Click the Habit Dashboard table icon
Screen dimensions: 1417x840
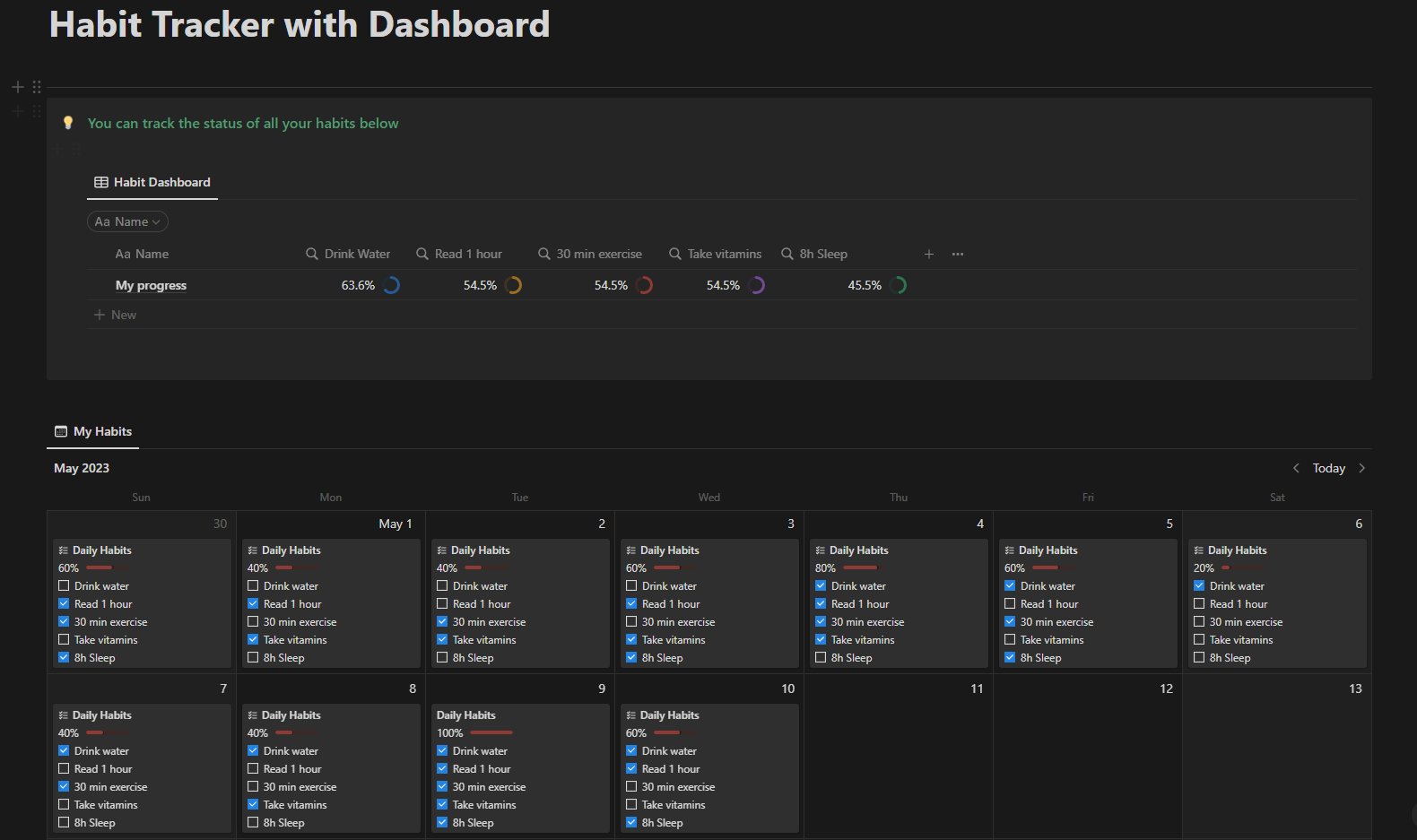pos(101,182)
